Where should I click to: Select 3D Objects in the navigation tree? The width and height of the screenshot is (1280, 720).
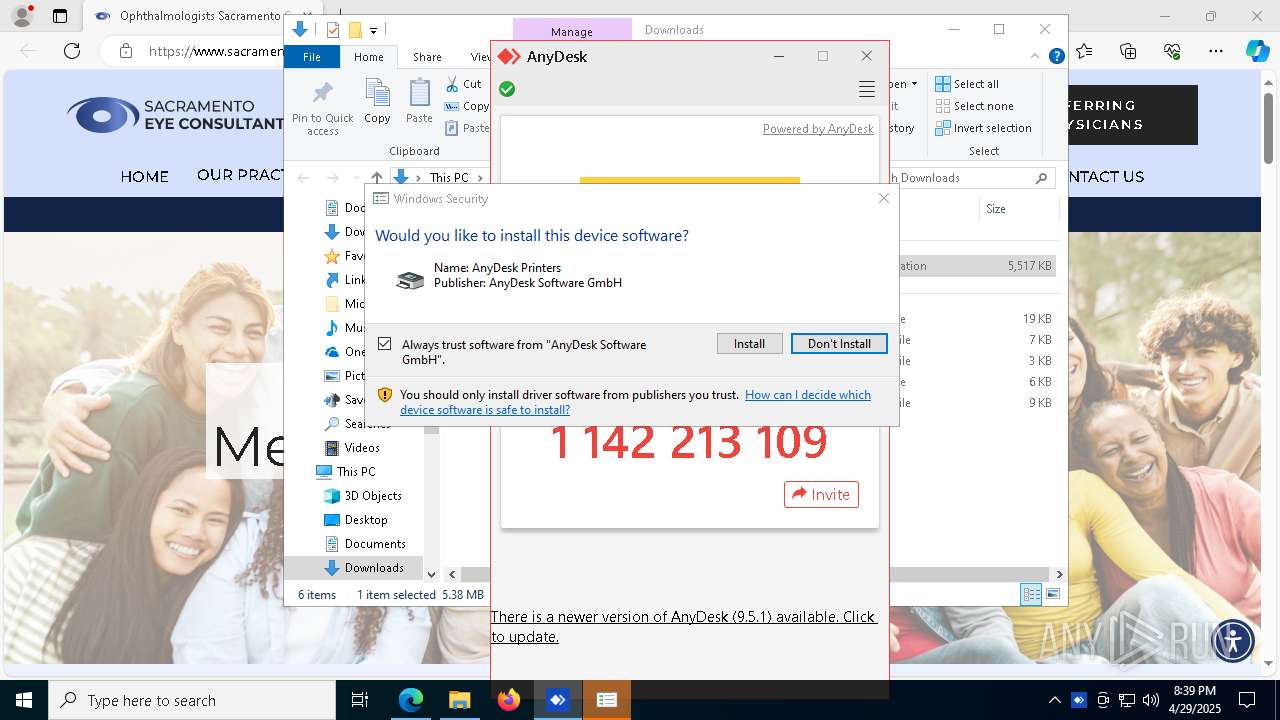(373, 496)
